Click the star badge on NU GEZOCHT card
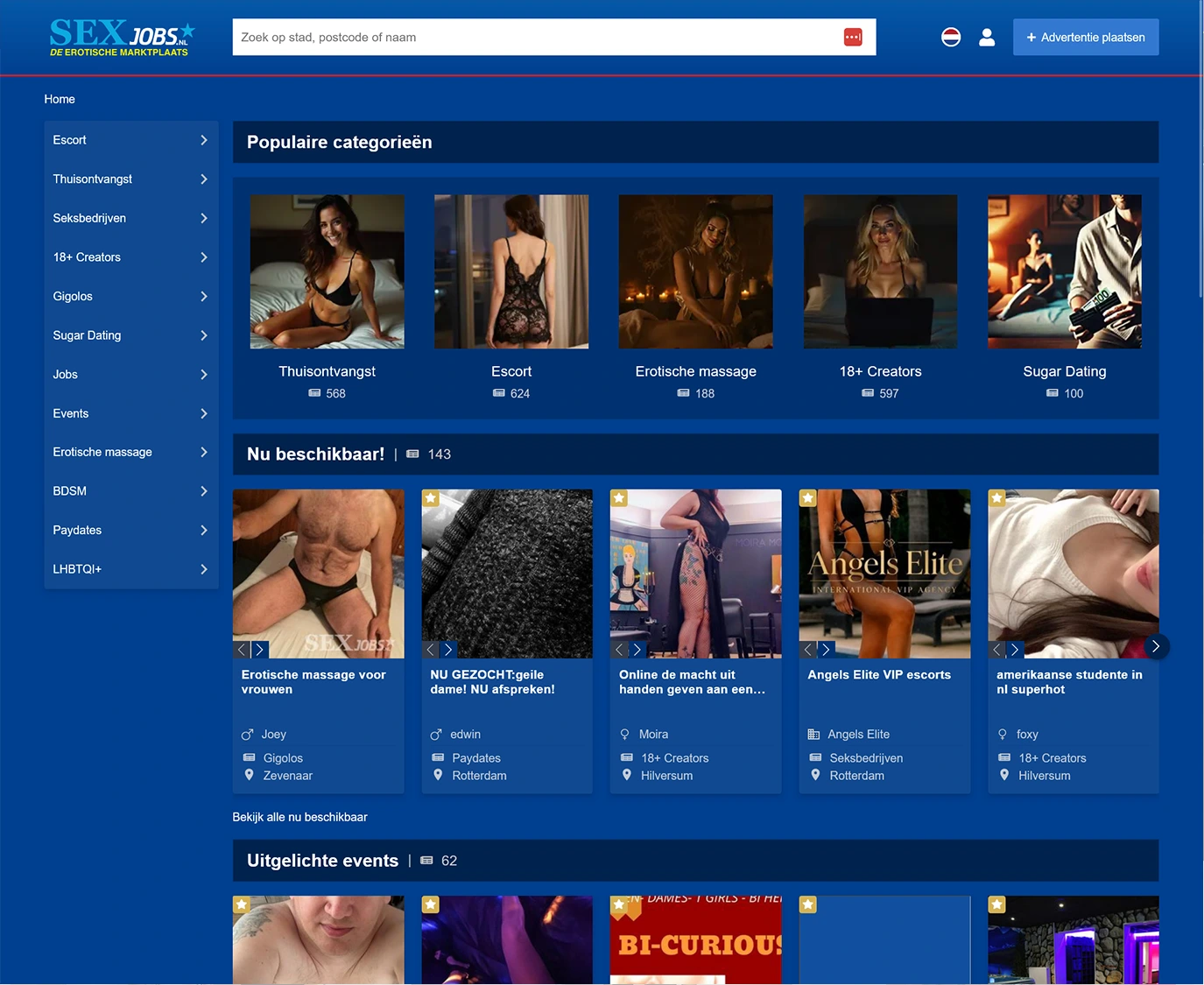1204x985 pixels. pyautogui.click(x=430, y=498)
